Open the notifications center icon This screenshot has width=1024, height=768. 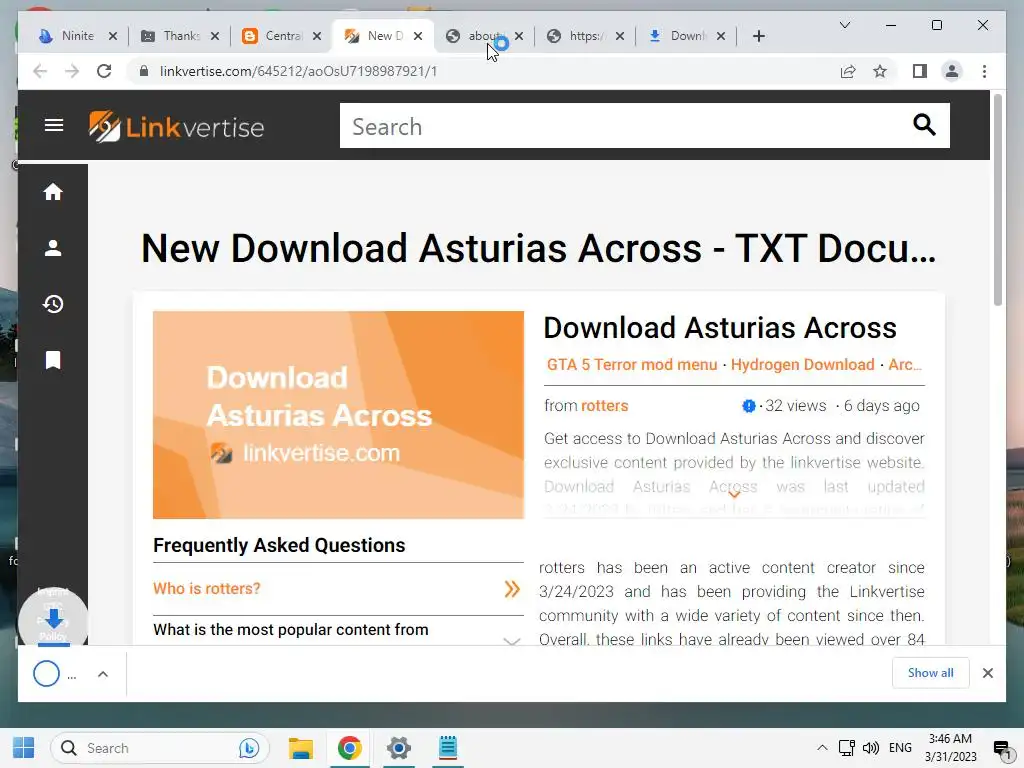(x=1002, y=749)
